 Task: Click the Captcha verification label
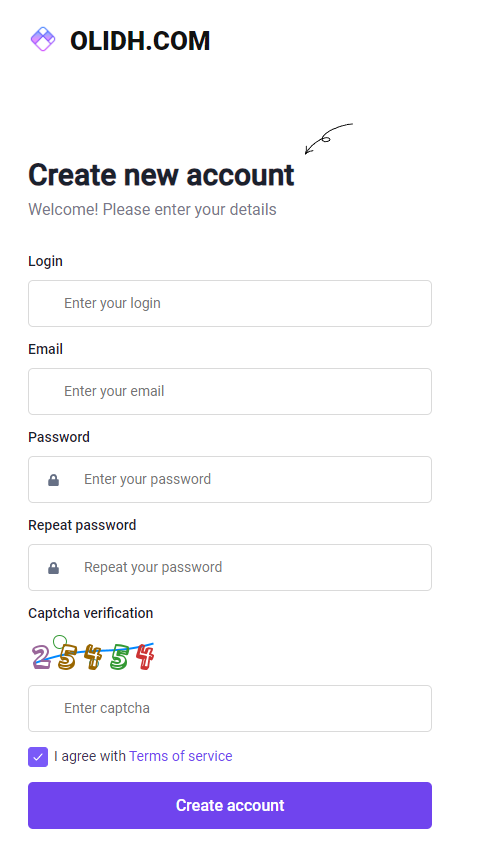coord(91,613)
